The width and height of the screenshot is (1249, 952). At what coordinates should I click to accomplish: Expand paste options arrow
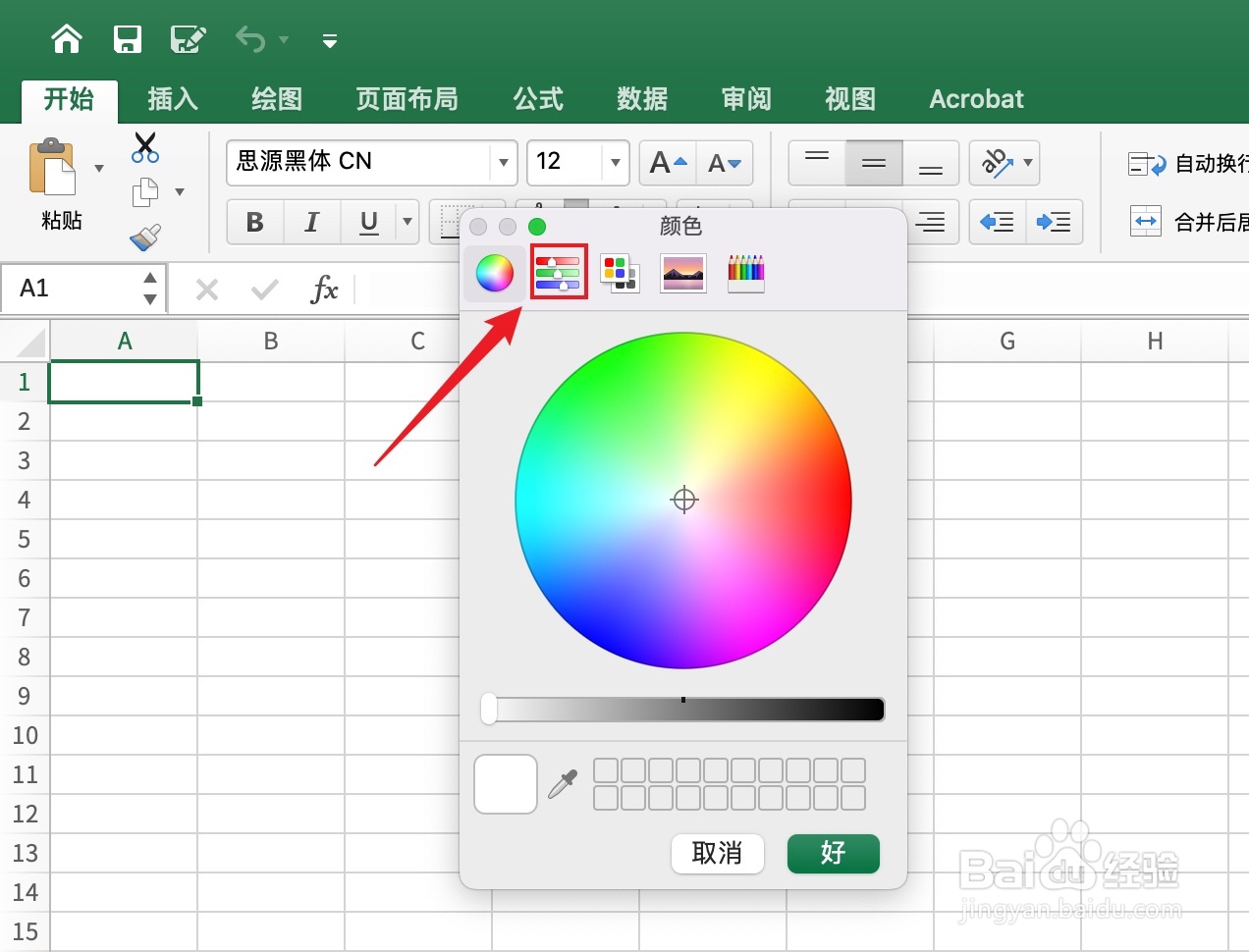[x=99, y=169]
